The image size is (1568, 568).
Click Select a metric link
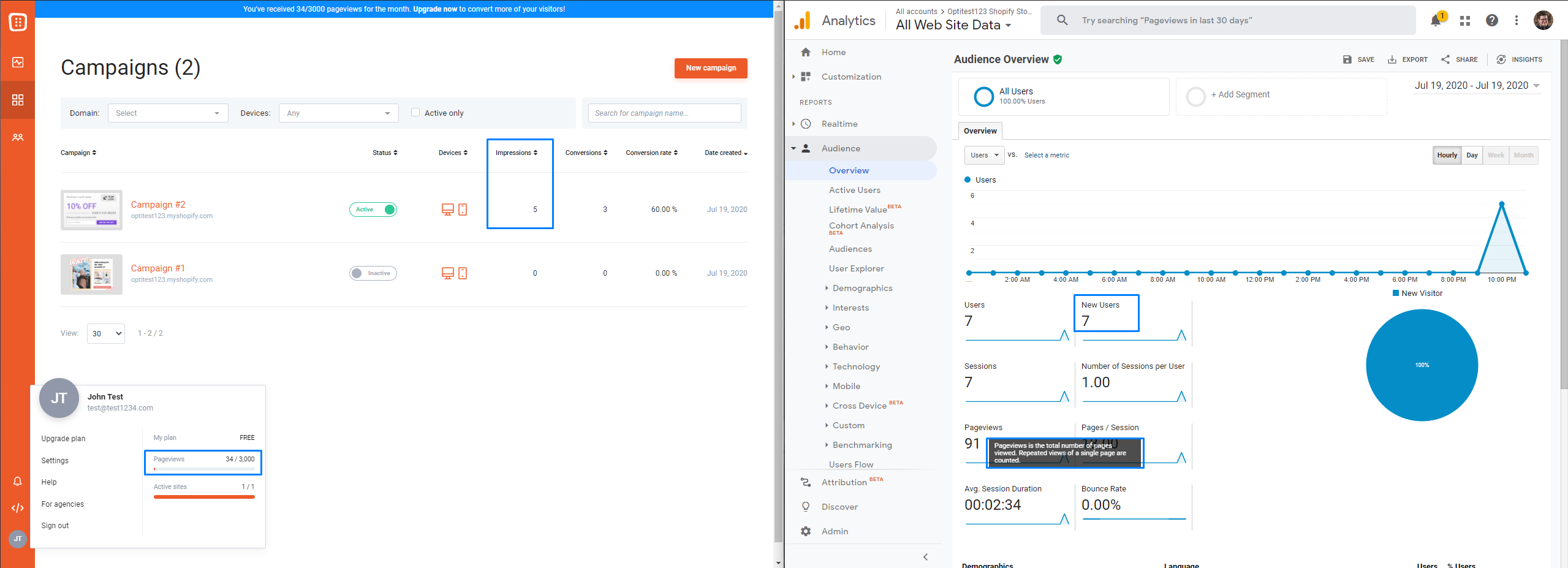tap(1047, 155)
